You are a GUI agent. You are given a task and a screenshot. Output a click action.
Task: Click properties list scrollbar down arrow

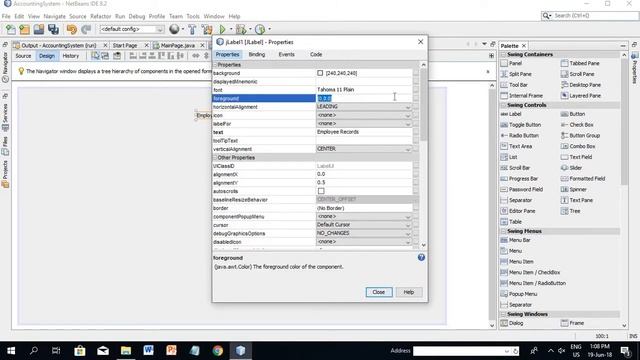pos(423,245)
